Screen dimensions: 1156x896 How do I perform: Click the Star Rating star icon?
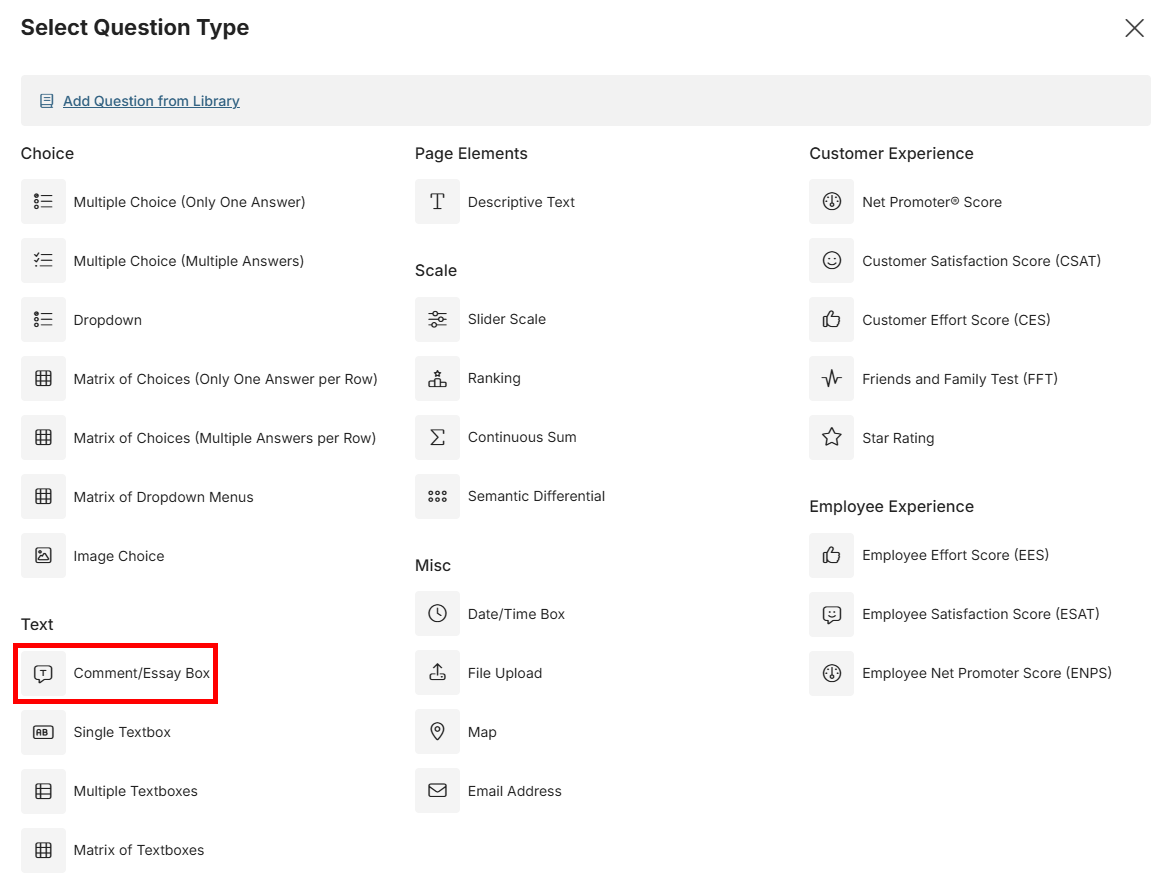[832, 437]
